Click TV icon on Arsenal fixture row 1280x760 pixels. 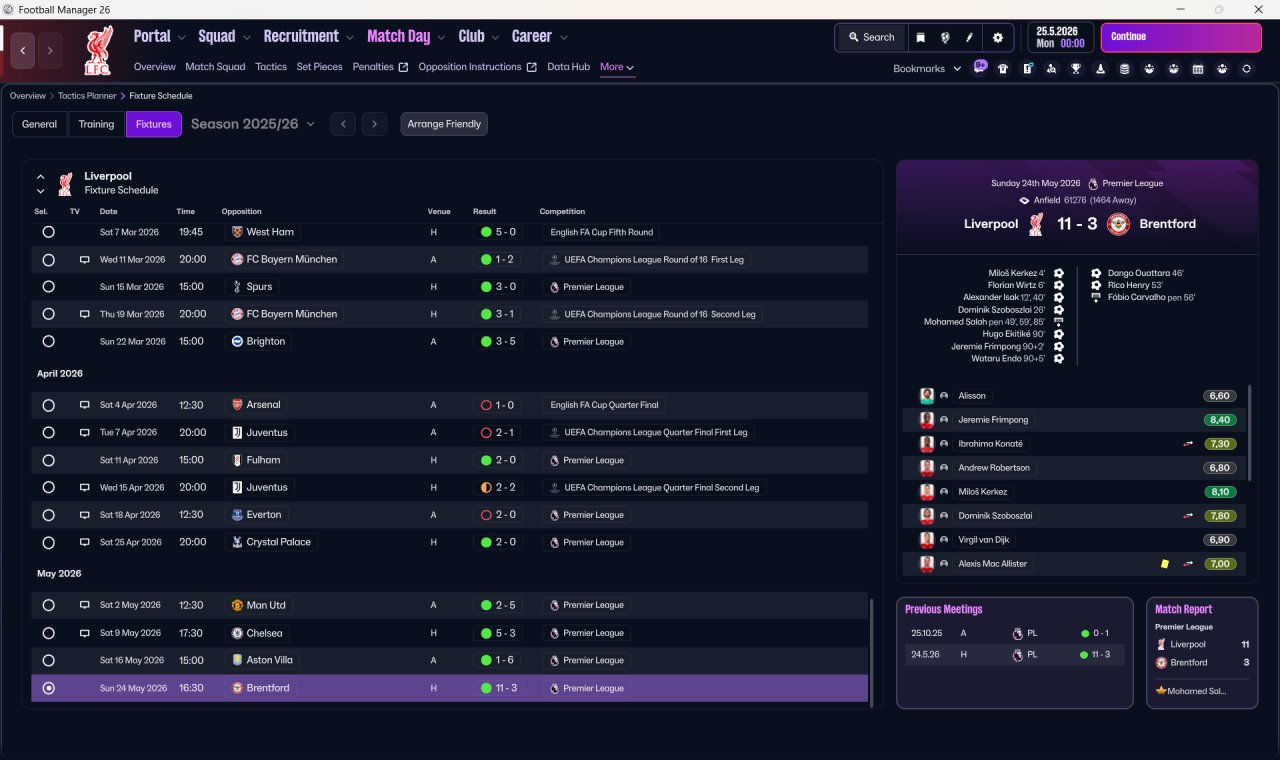click(x=85, y=405)
